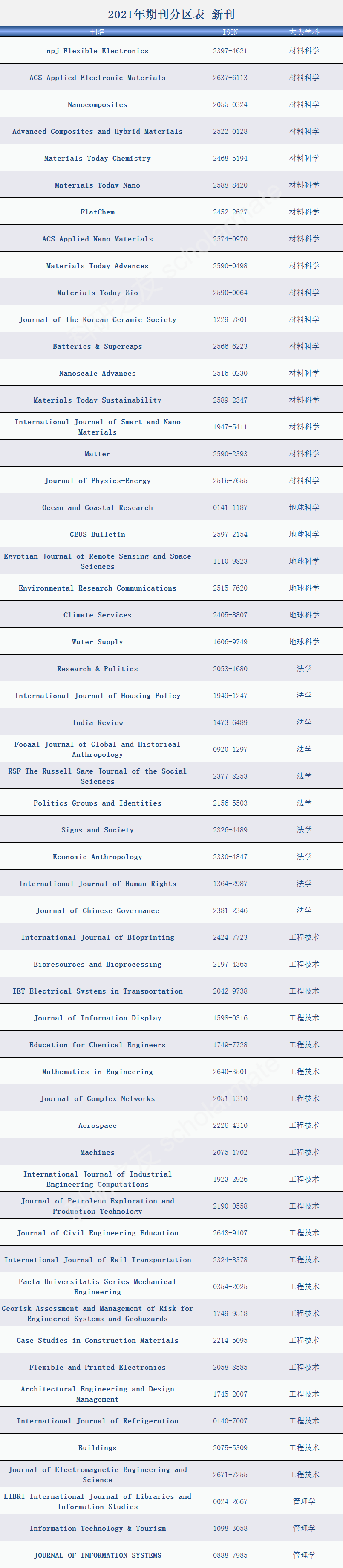Select the Buildings journal name cell

[x=97, y=1447]
